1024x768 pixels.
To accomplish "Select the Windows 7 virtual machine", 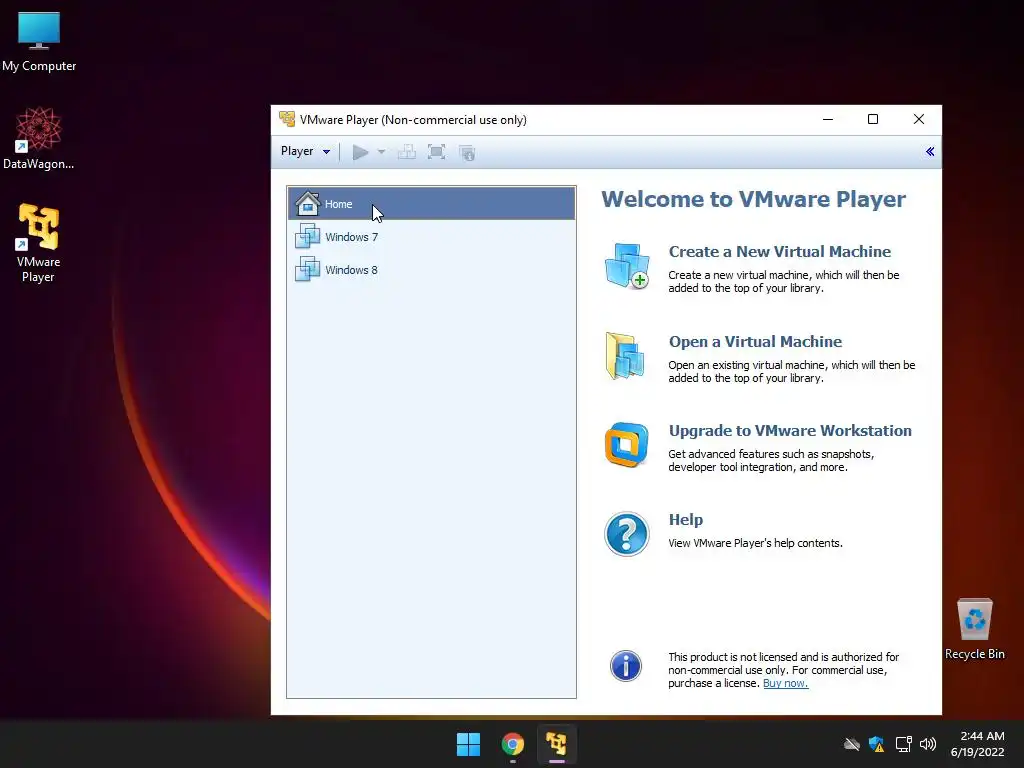I will click(432, 236).
